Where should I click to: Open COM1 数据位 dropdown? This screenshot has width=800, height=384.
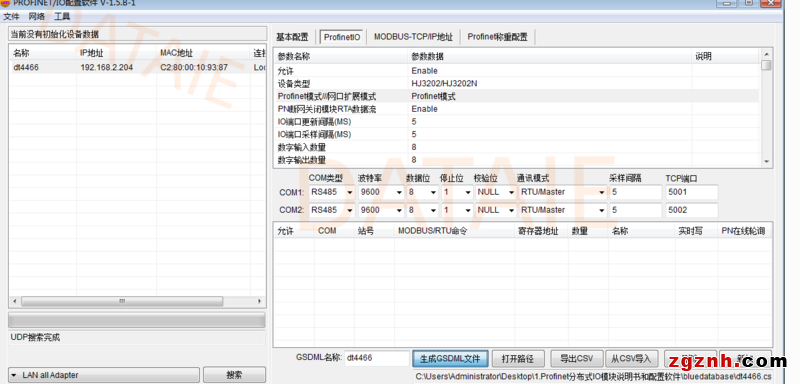click(x=422, y=192)
